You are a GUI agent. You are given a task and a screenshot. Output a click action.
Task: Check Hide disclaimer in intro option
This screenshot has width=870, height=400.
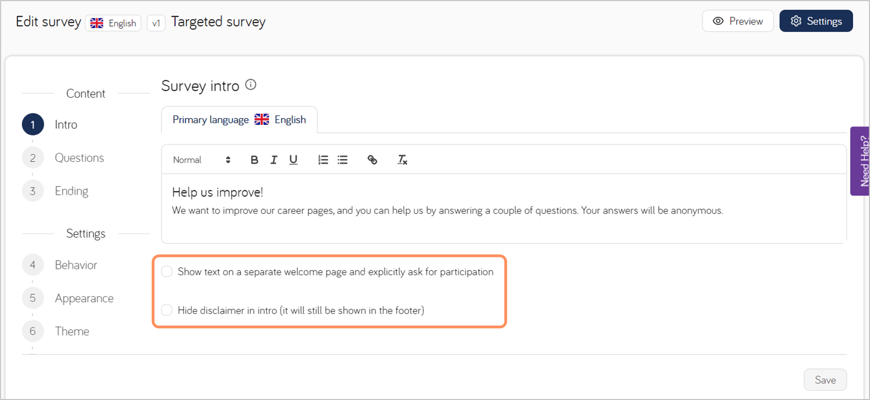167,311
